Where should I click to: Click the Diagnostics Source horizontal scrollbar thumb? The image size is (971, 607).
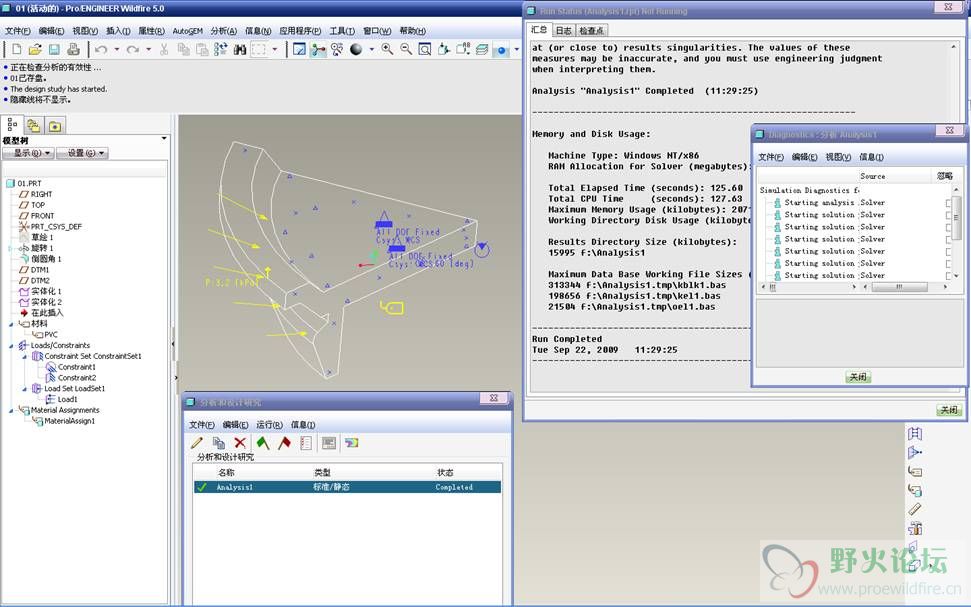899,287
